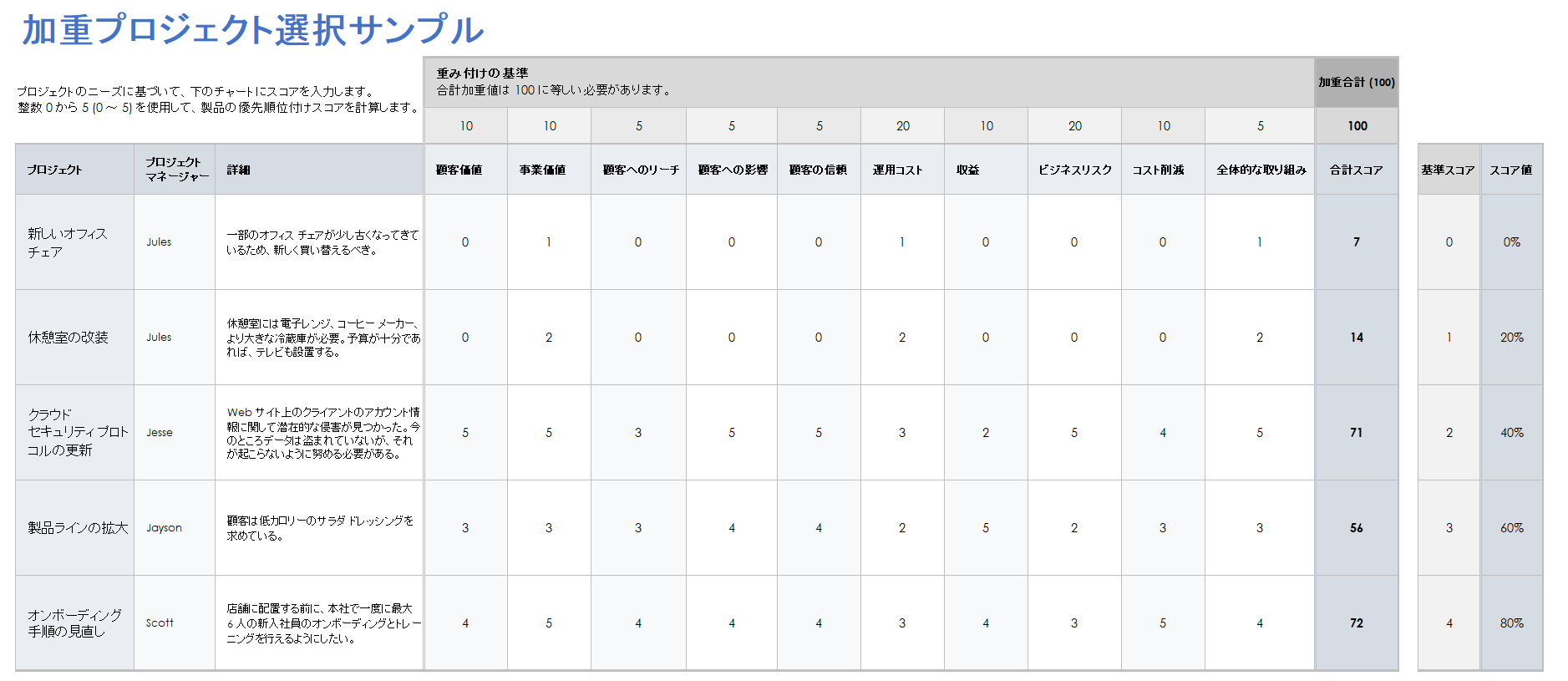Click the 合計スコア column header
Screen dimensions: 1568x681
click(1357, 170)
